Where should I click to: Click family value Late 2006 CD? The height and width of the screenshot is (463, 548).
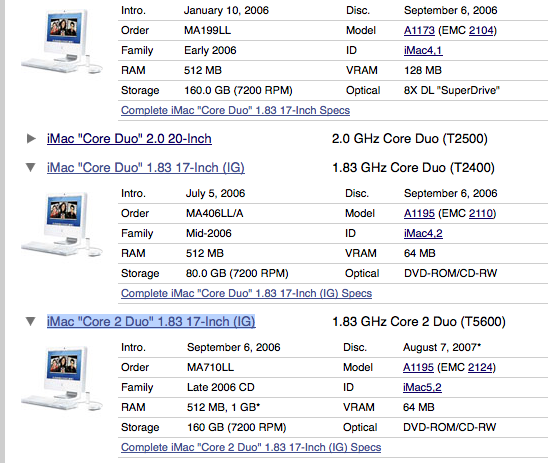pos(221,388)
